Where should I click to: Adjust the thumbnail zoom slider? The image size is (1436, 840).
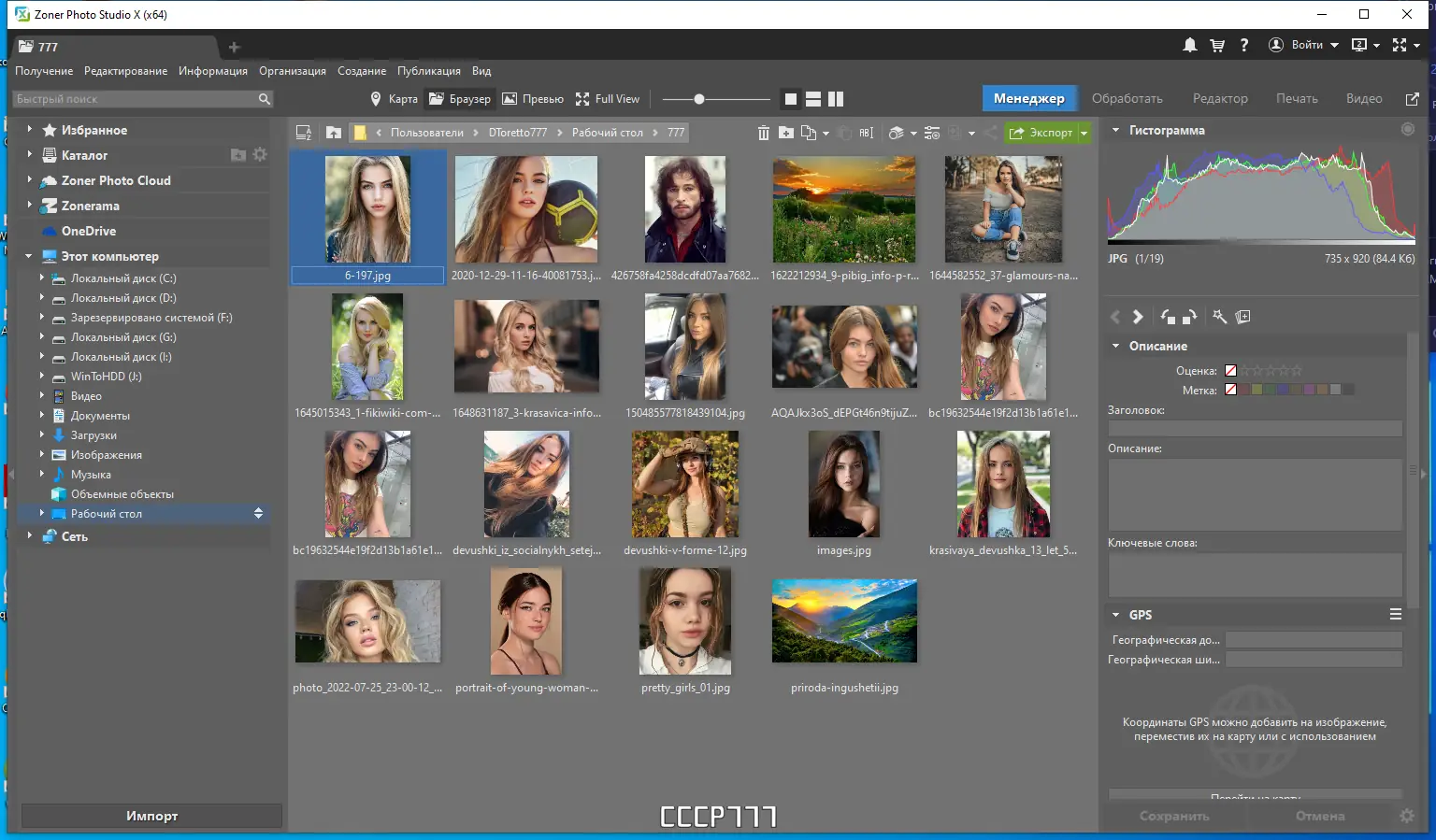(x=699, y=97)
